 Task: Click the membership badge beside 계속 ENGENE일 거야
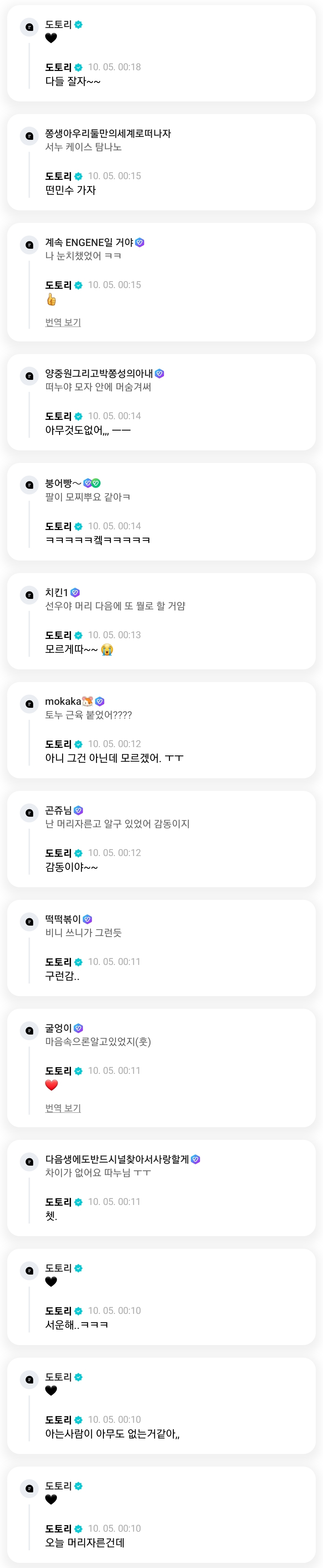(140, 242)
